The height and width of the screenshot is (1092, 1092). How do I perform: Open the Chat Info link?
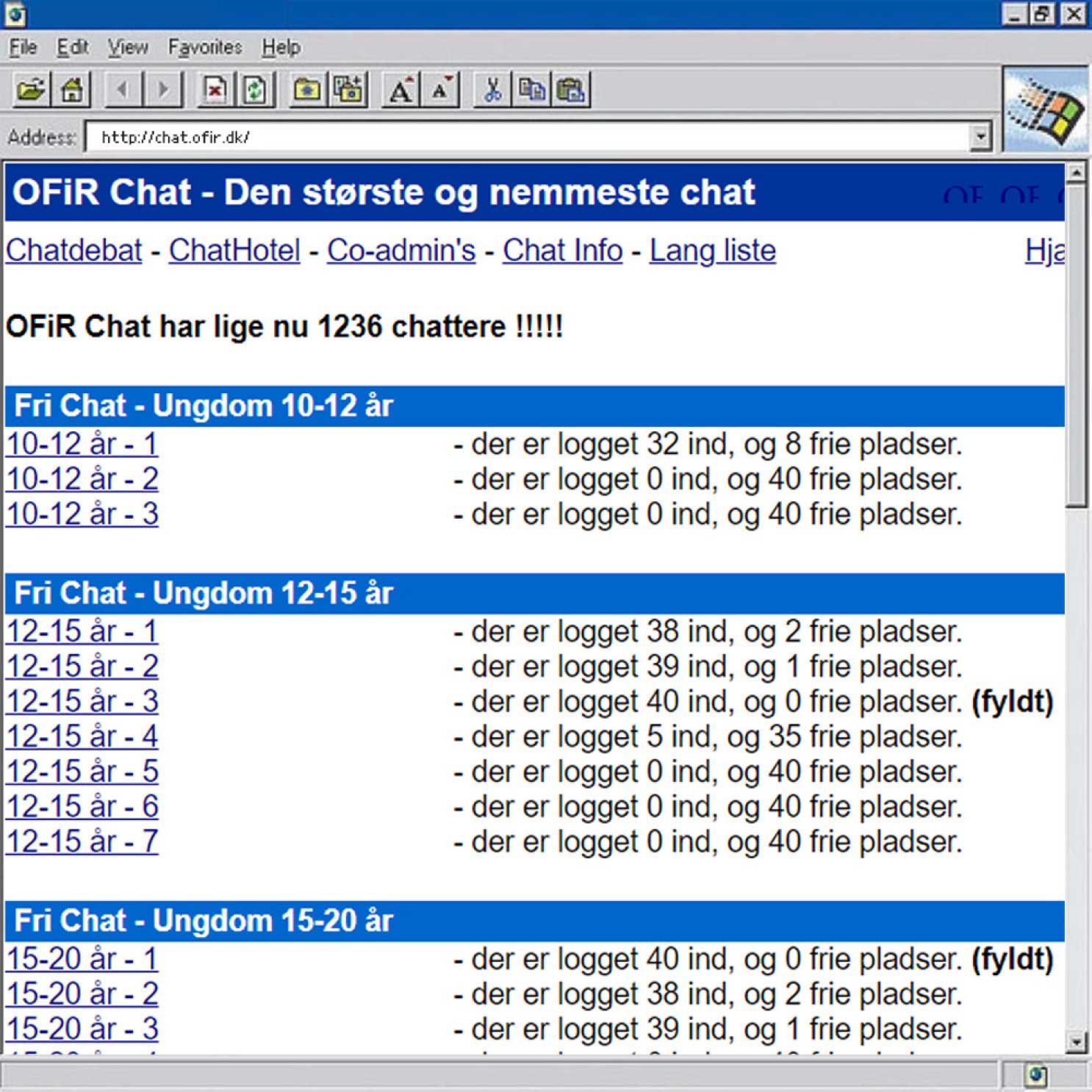[x=563, y=251]
